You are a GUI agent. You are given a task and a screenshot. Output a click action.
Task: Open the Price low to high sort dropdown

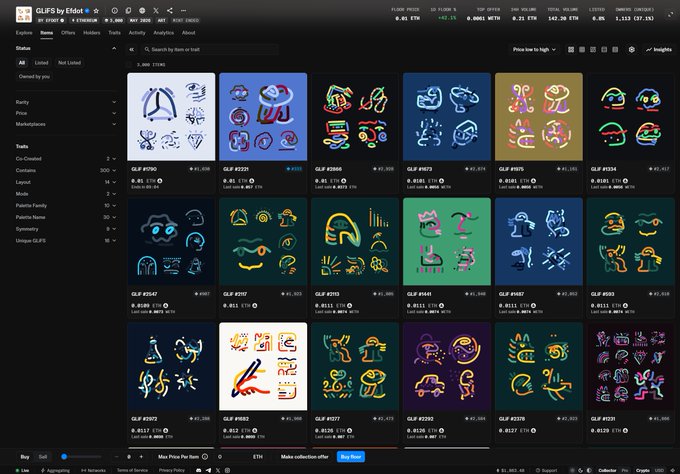tap(534, 50)
